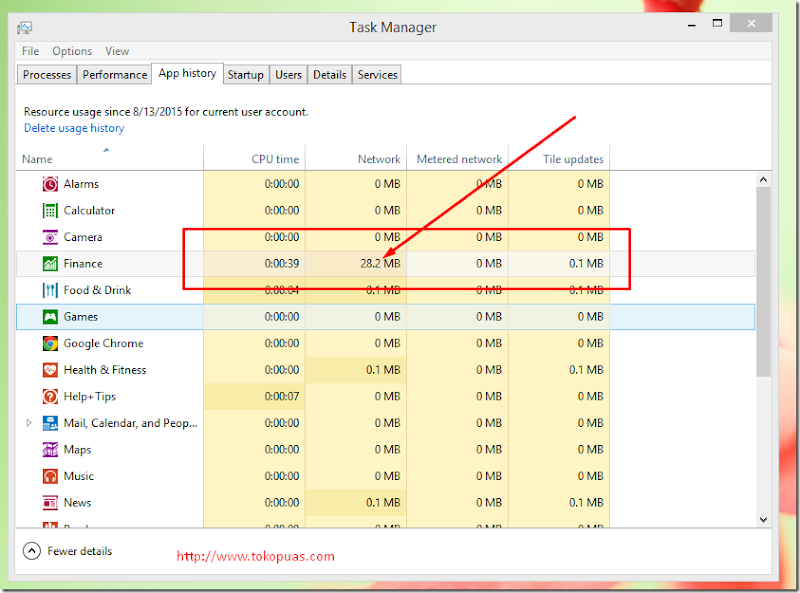Click the Music headphones icon
The image size is (800, 593).
(x=50, y=476)
